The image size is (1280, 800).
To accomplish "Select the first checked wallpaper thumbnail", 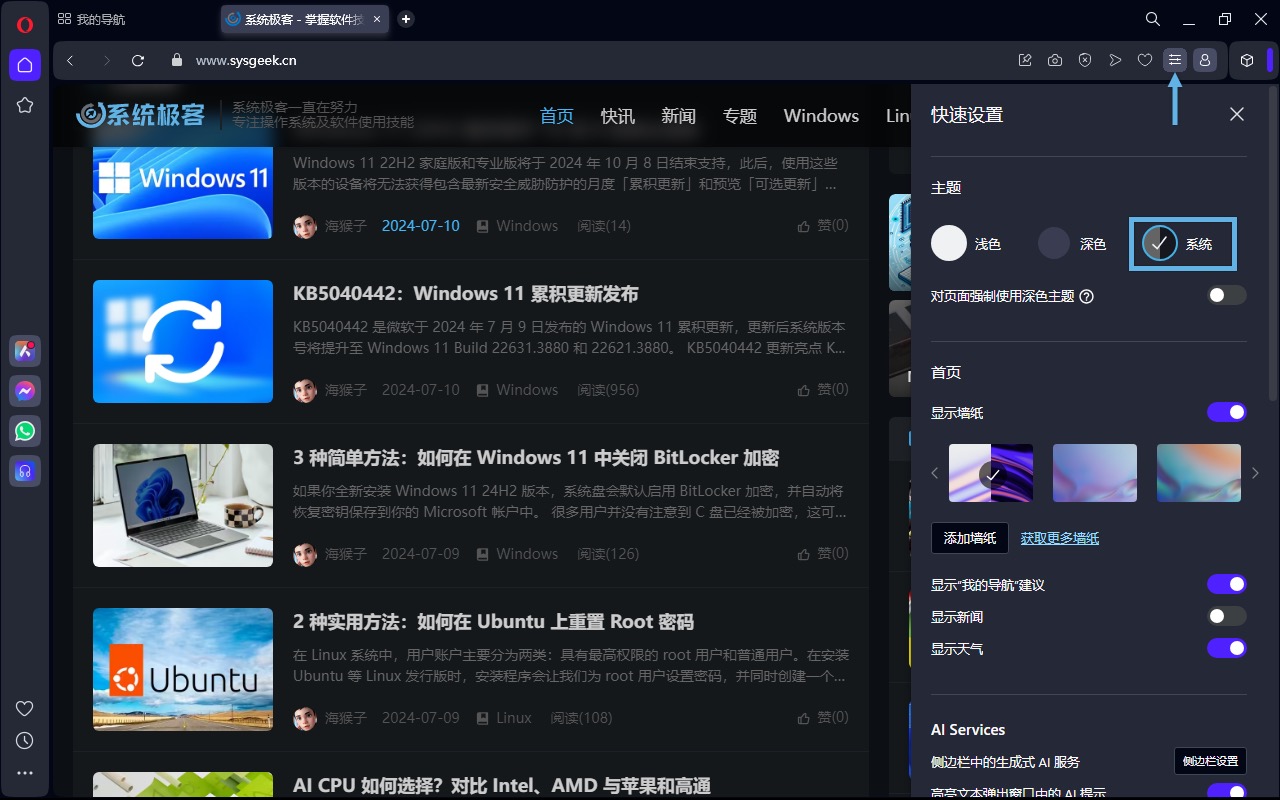I will click(x=991, y=473).
